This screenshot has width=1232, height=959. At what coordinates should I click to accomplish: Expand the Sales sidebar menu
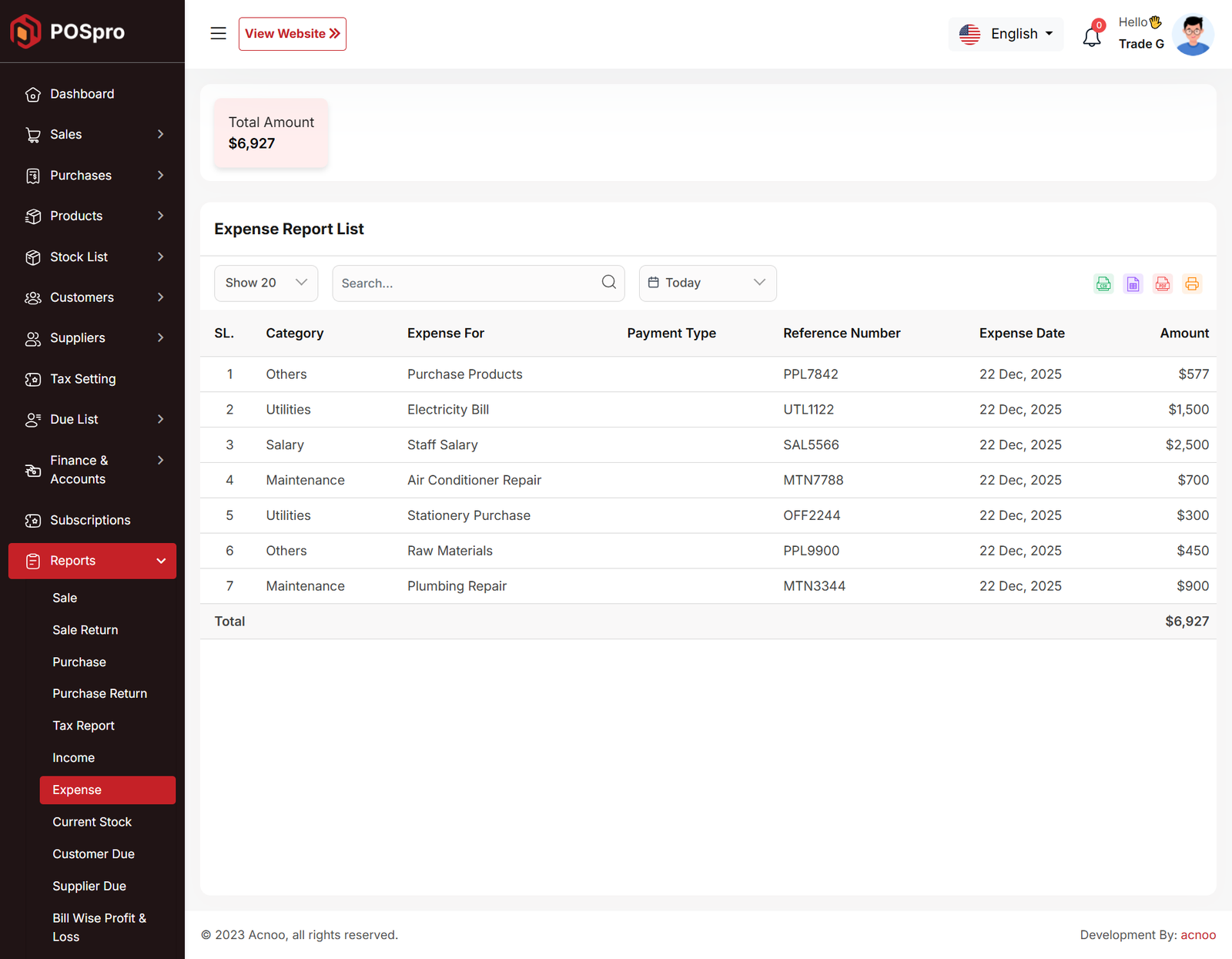92,135
